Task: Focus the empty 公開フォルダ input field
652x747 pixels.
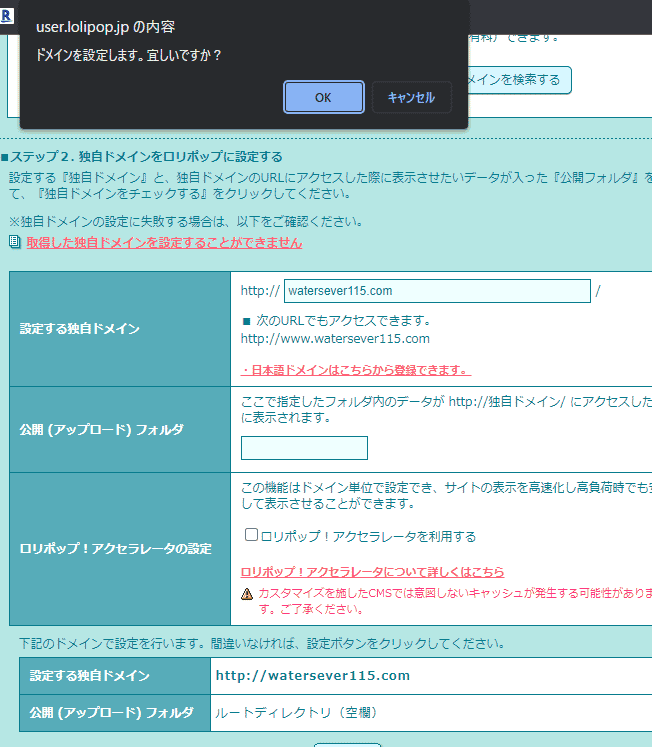Action: (x=304, y=448)
